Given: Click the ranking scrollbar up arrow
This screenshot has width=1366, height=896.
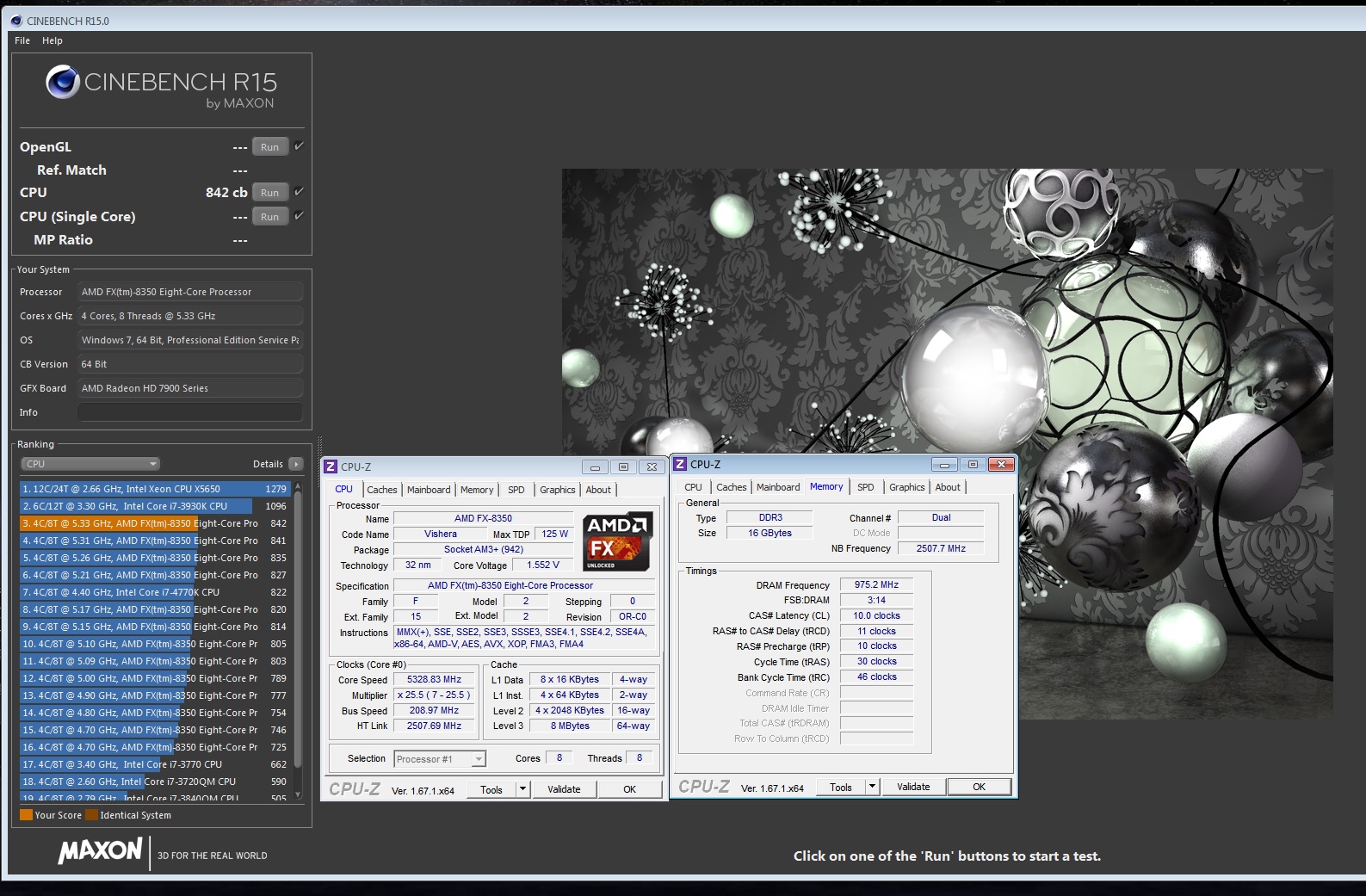Looking at the screenshot, I should [x=298, y=486].
